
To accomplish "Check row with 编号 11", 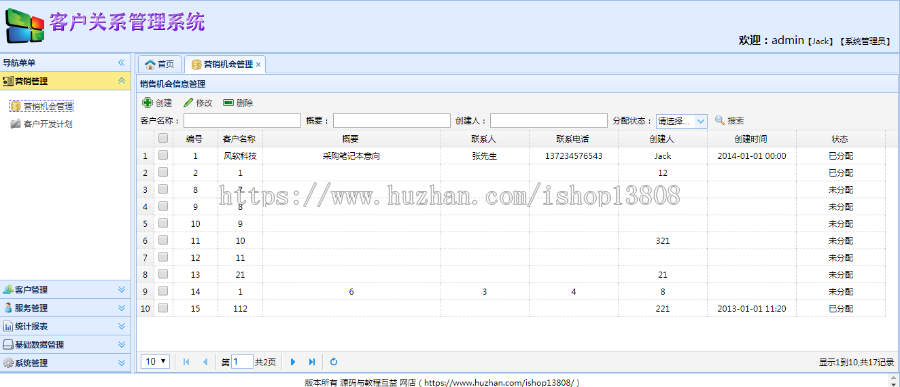I will point(163,240).
